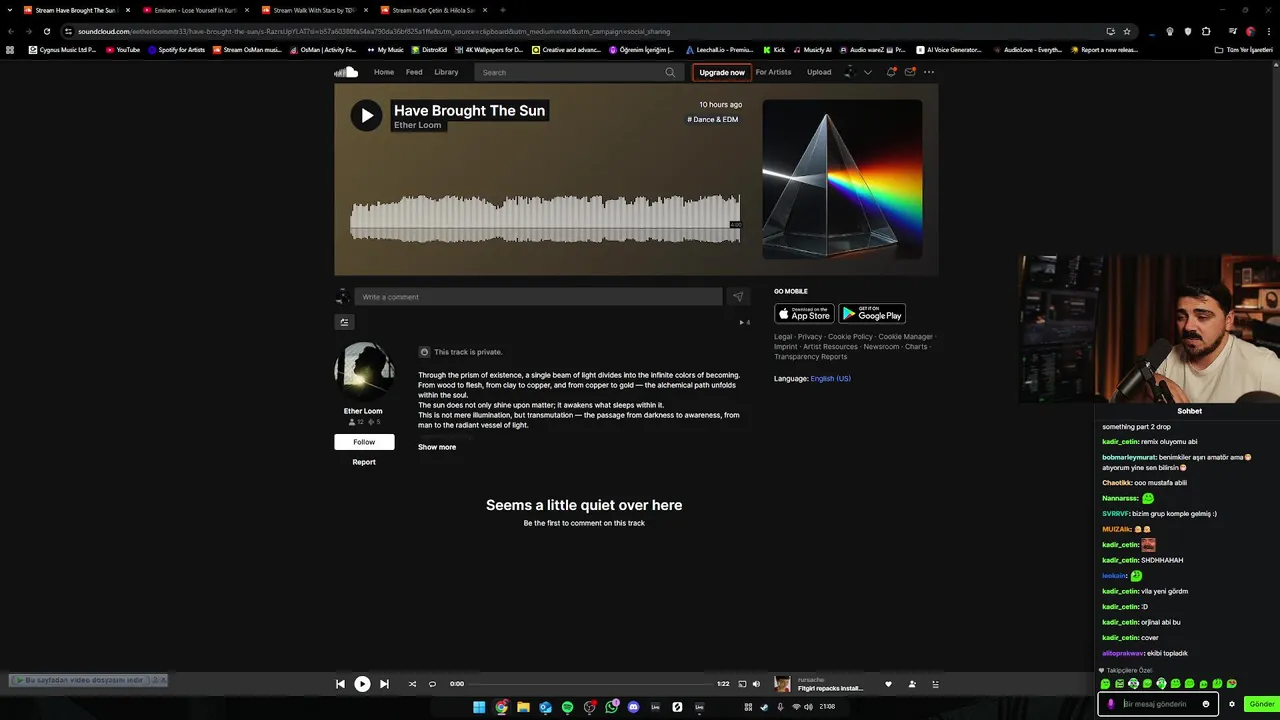Screen dimensions: 1280x720
Task: Follow Ether Loom
Action: click(364, 442)
